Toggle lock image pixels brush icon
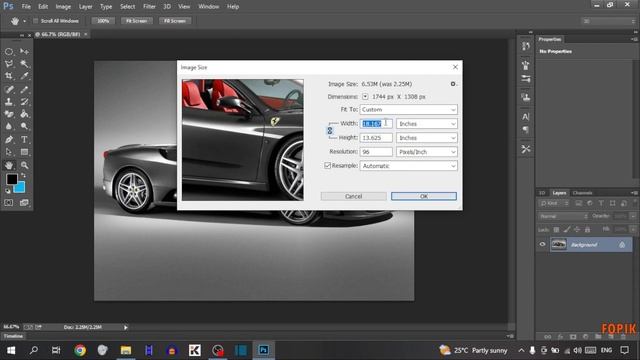The height and width of the screenshot is (360, 640). point(567,230)
